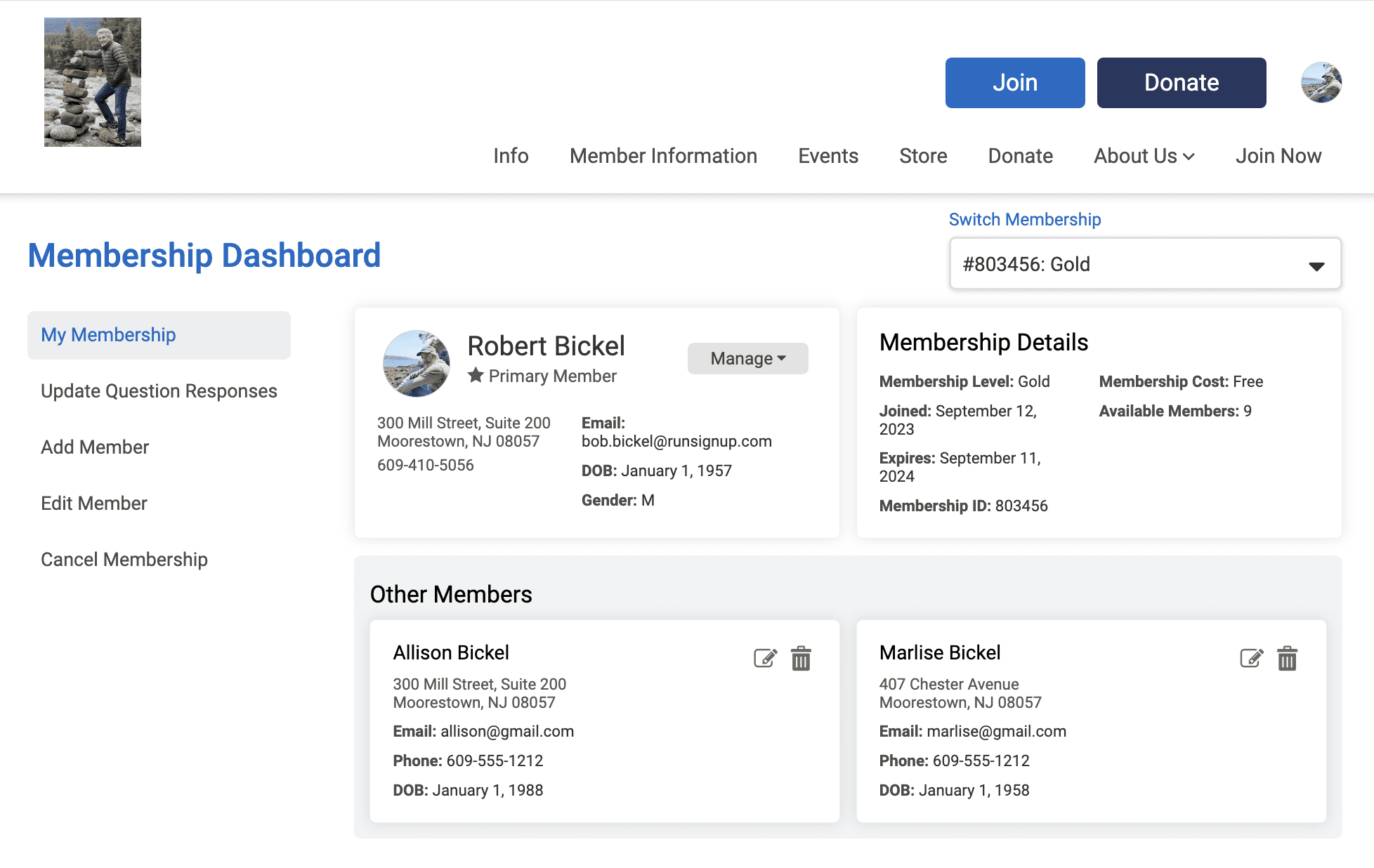
Task: Open the Member Information menu item
Action: [663, 156]
